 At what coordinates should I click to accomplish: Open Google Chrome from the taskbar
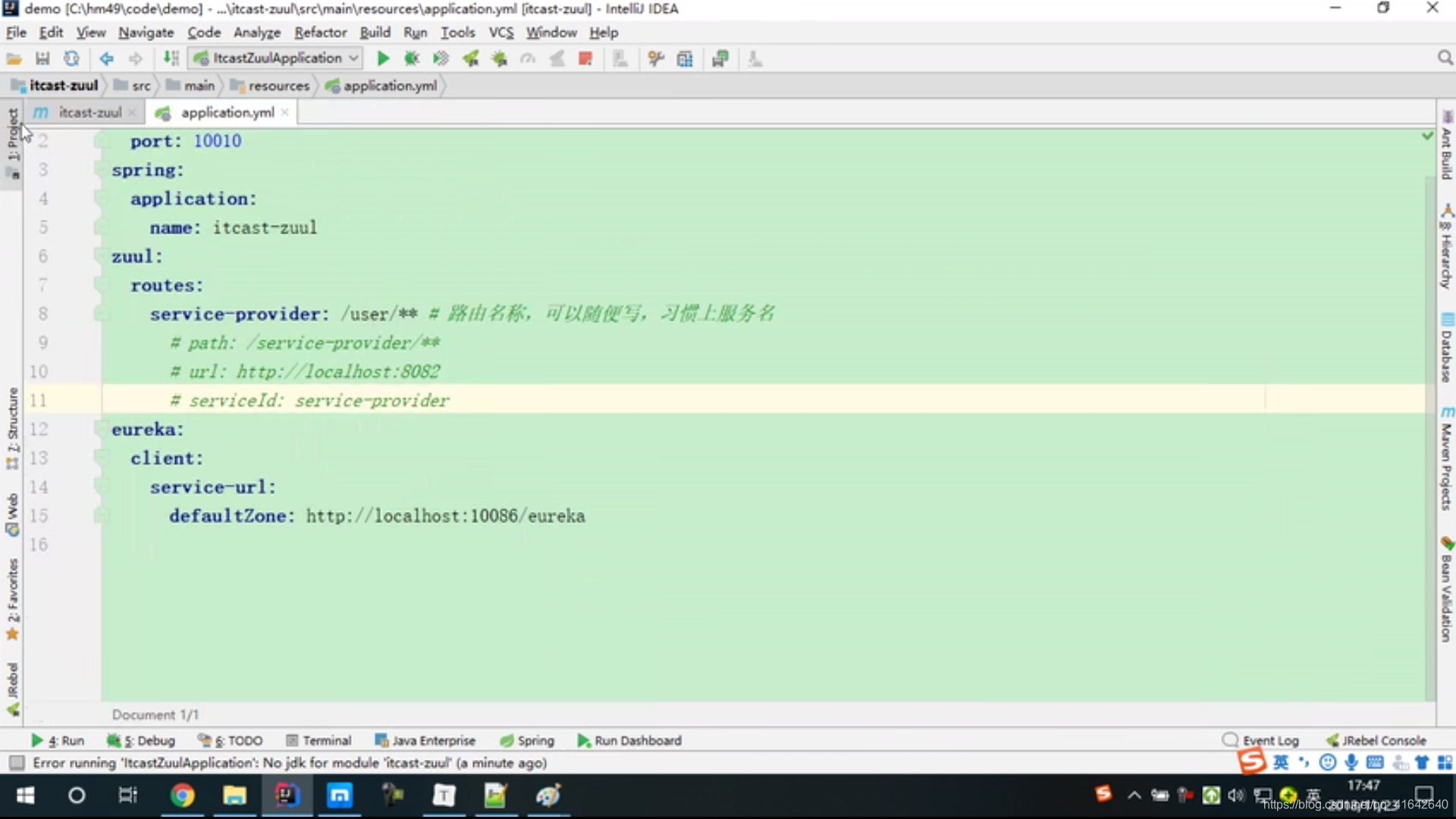pyautogui.click(x=182, y=795)
